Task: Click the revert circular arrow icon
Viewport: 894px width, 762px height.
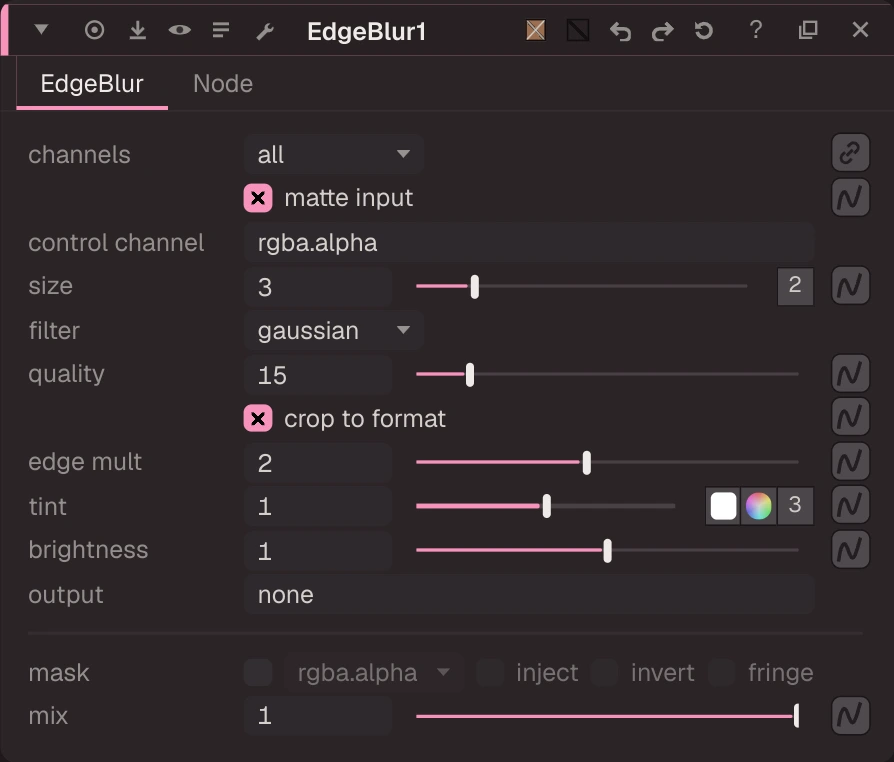Action: tap(704, 30)
